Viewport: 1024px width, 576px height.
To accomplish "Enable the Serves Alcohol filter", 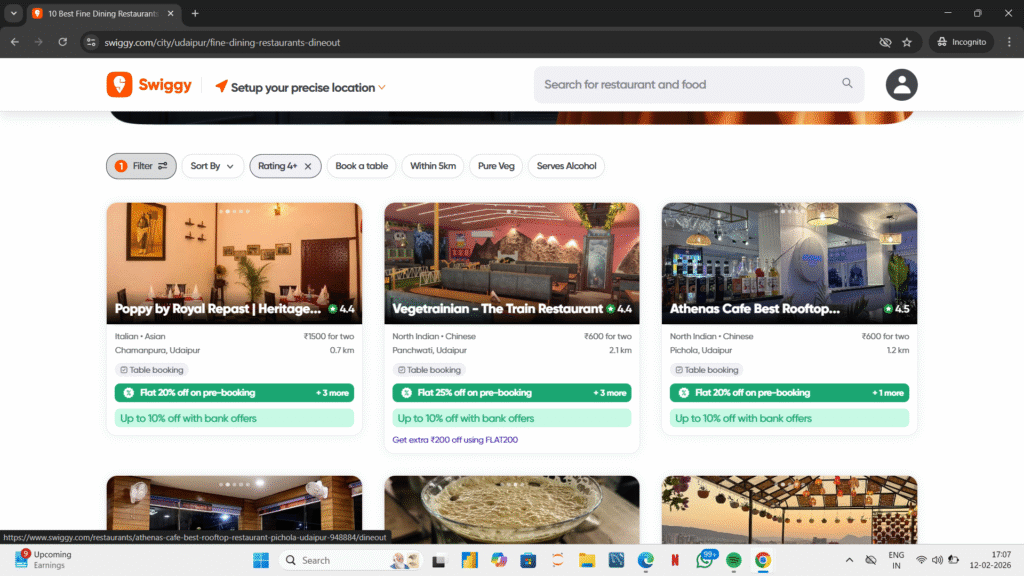I will (566, 166).
